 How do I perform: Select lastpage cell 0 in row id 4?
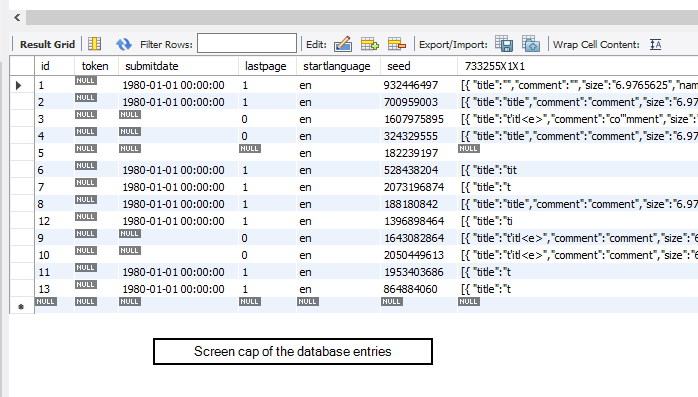tap(267, 136)
